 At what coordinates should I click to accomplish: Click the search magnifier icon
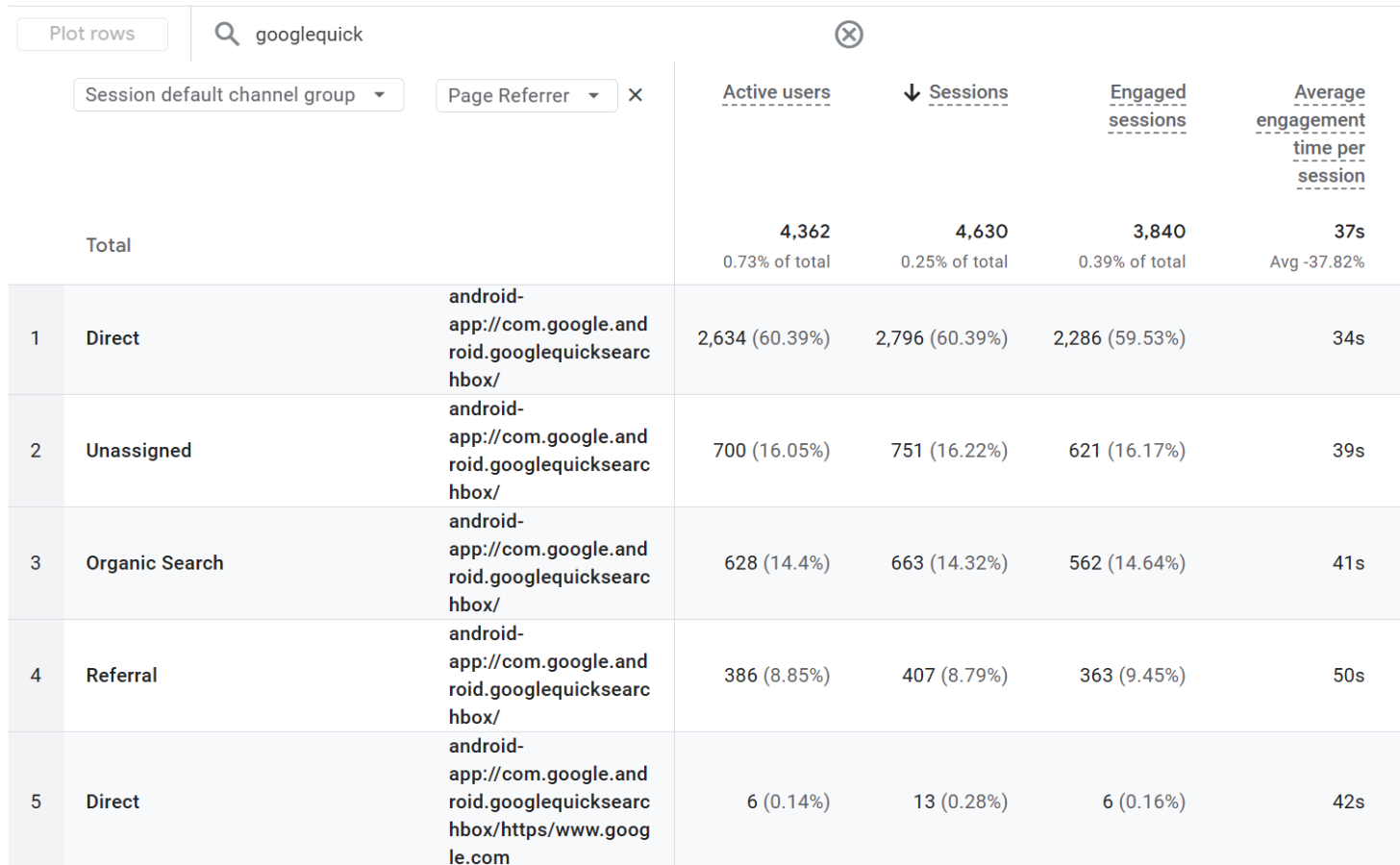(227, 35)
